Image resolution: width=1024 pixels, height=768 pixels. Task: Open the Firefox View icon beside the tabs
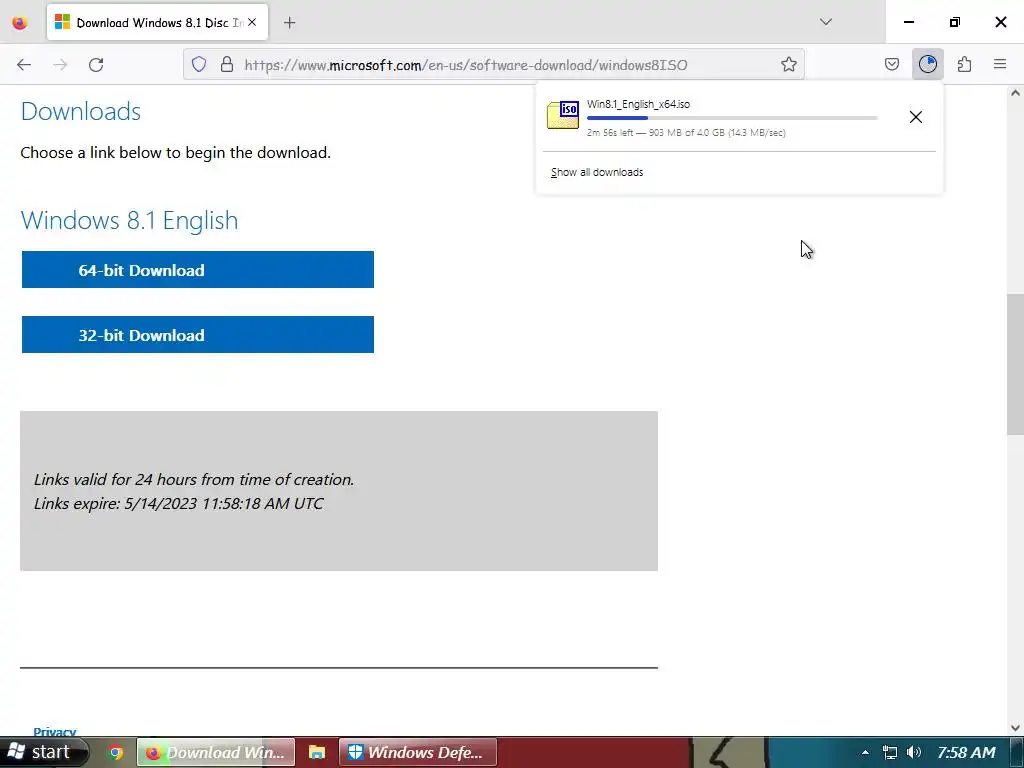coord(20,23)
